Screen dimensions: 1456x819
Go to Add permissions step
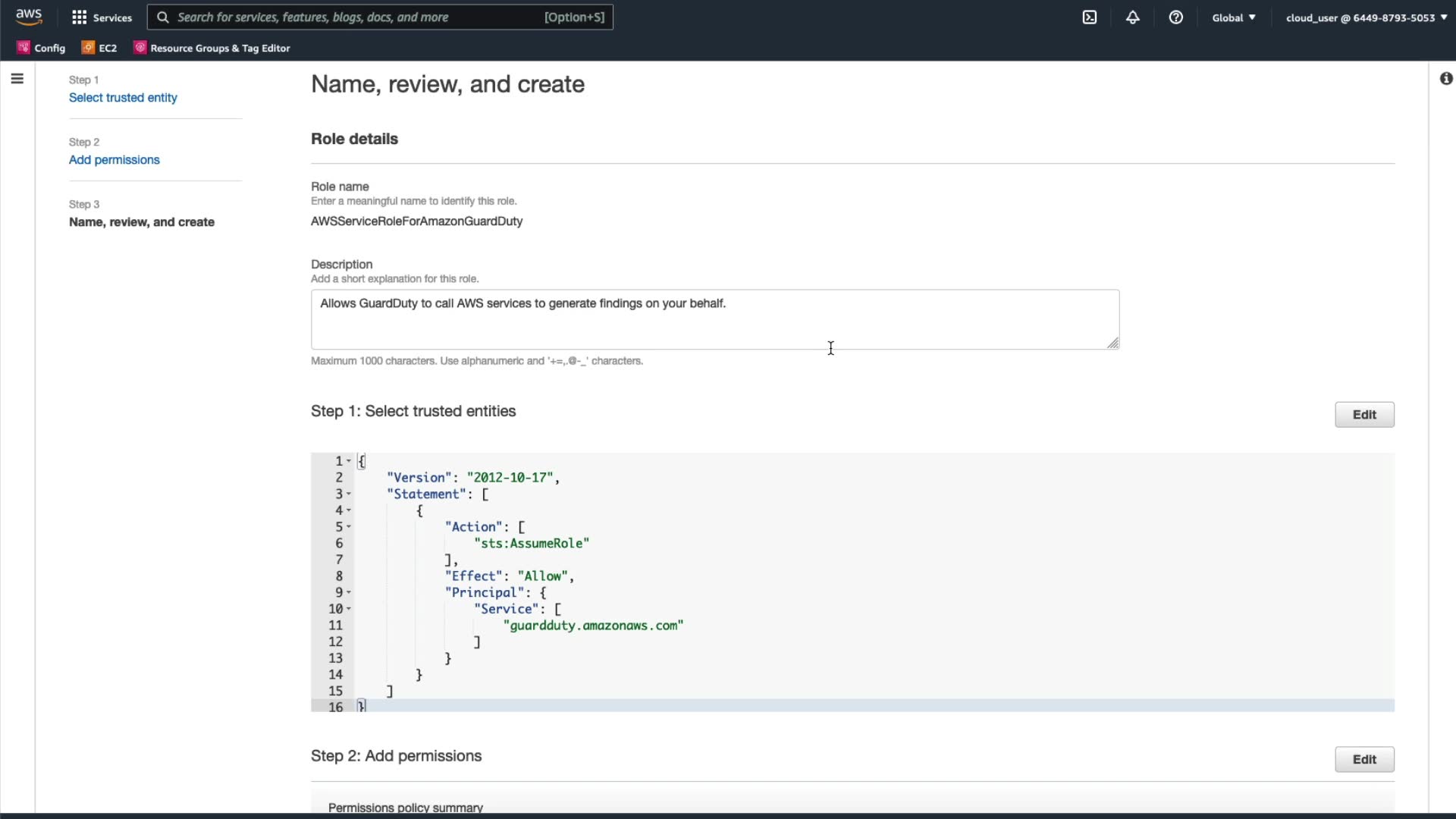(x=115, y=160)
